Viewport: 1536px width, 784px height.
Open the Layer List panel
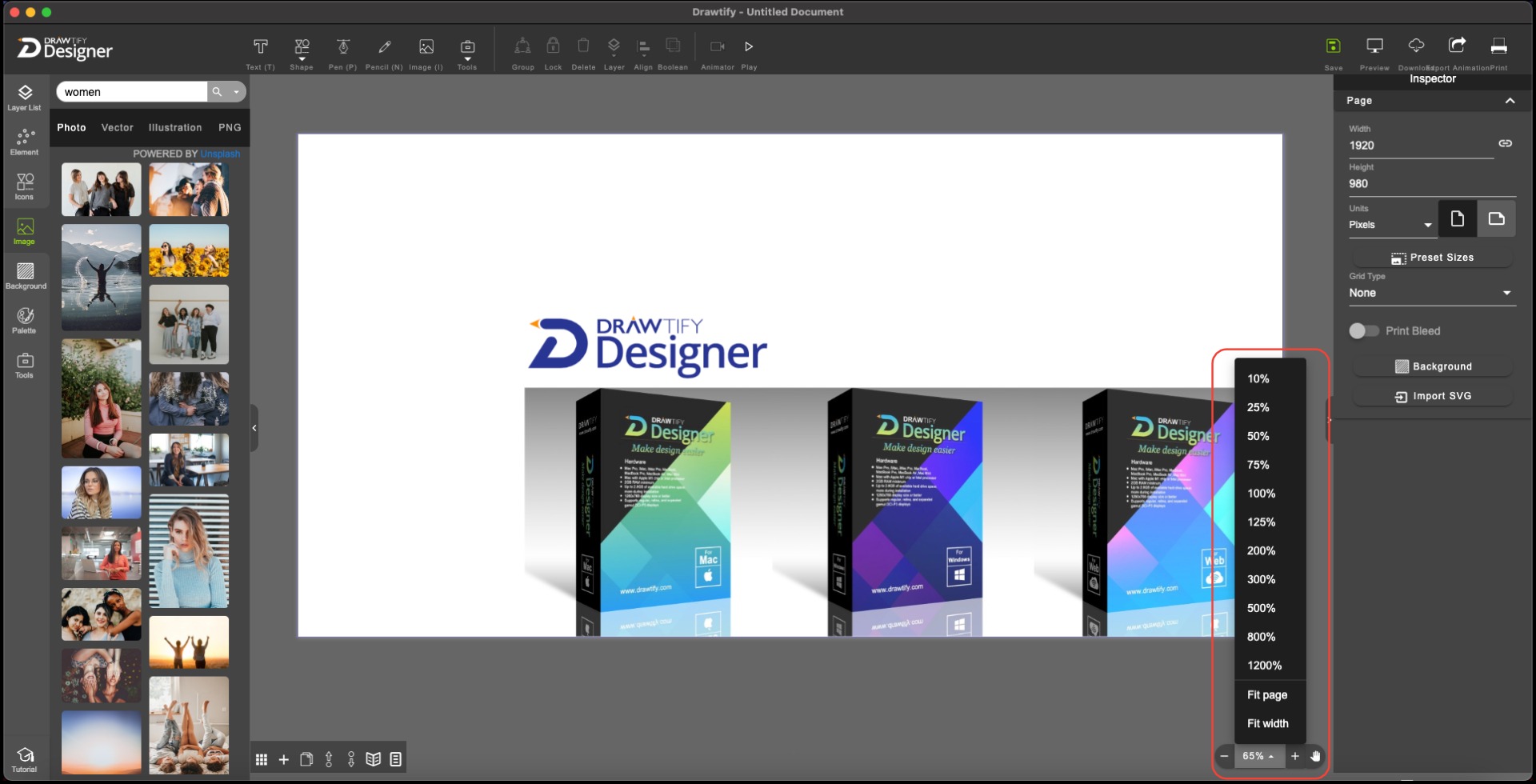[25, 98]
